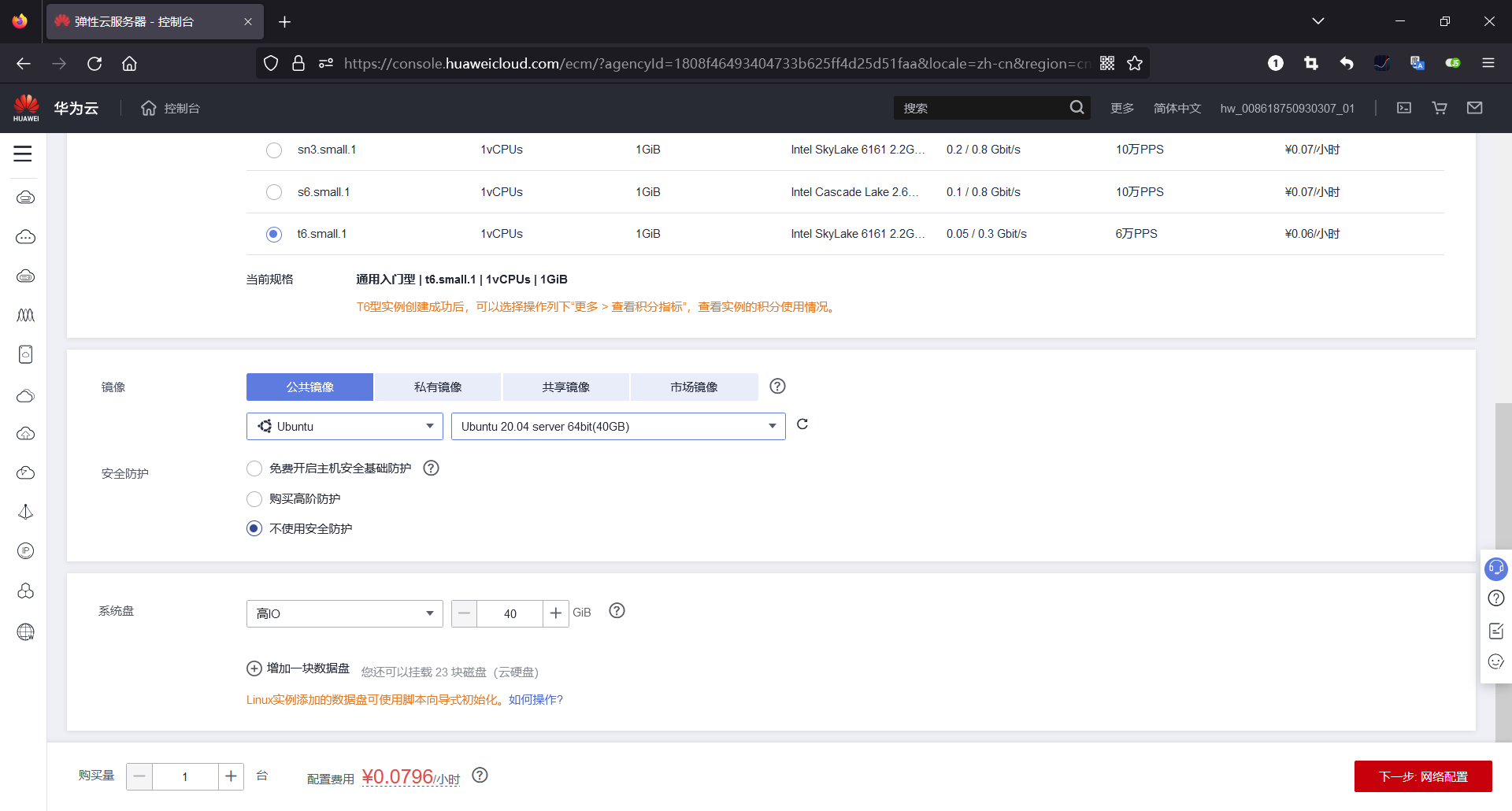Switch to 公共镜像 tab
The image size is (1512, 811).
tap(310, 387)
